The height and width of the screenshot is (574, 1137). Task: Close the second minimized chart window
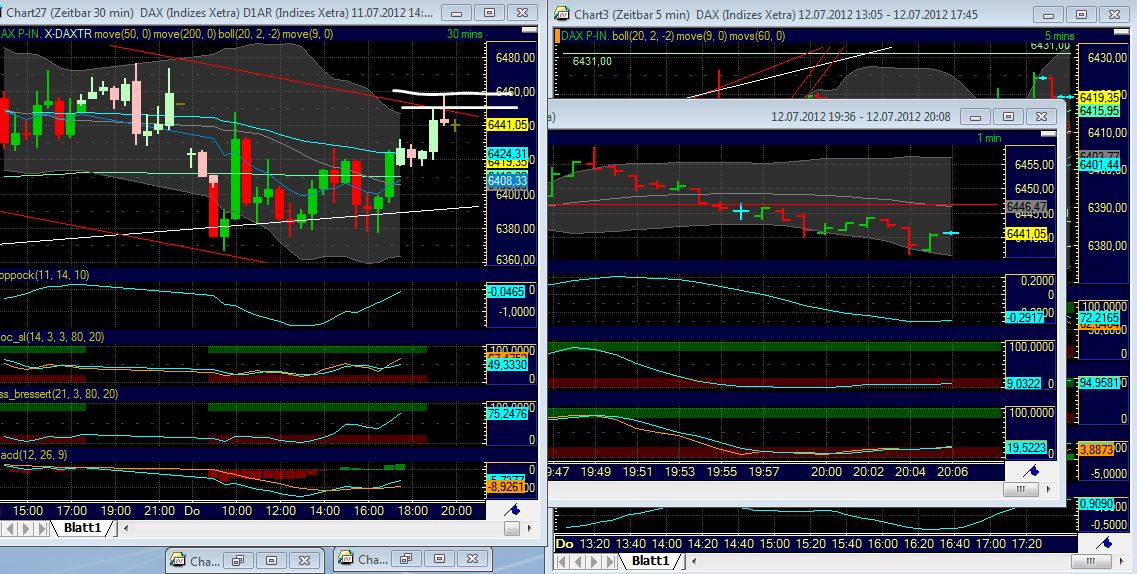point(472,559)
